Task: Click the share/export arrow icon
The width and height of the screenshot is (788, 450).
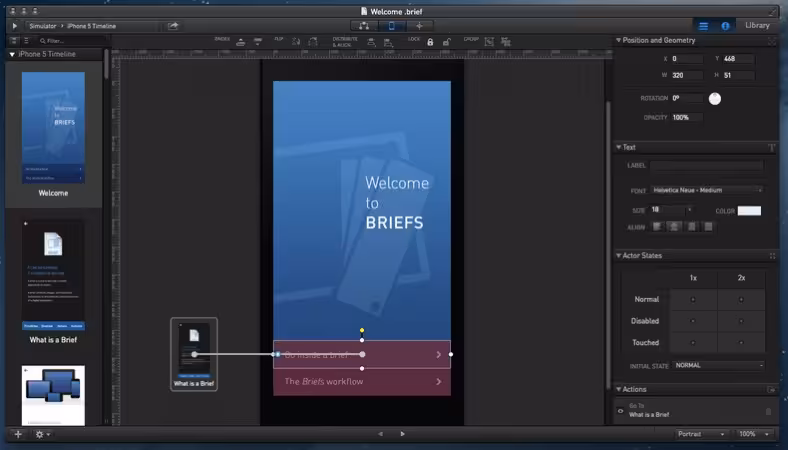Action: point(173,26)
